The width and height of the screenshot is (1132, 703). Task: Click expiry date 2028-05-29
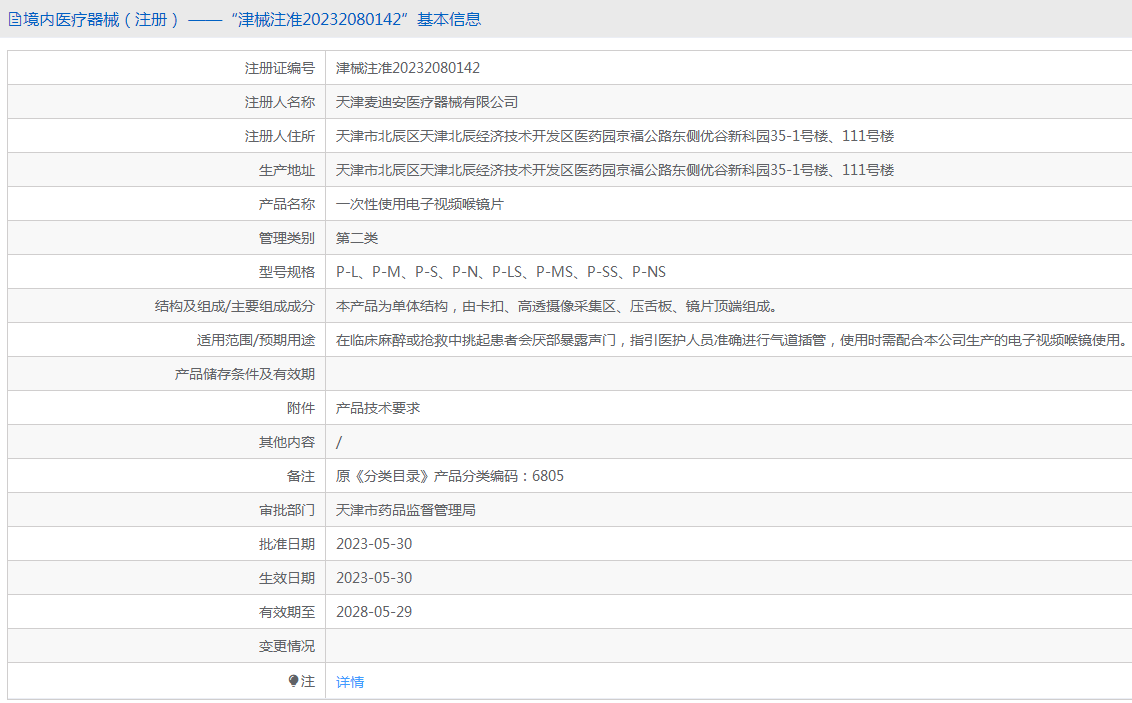coord(374,612)
